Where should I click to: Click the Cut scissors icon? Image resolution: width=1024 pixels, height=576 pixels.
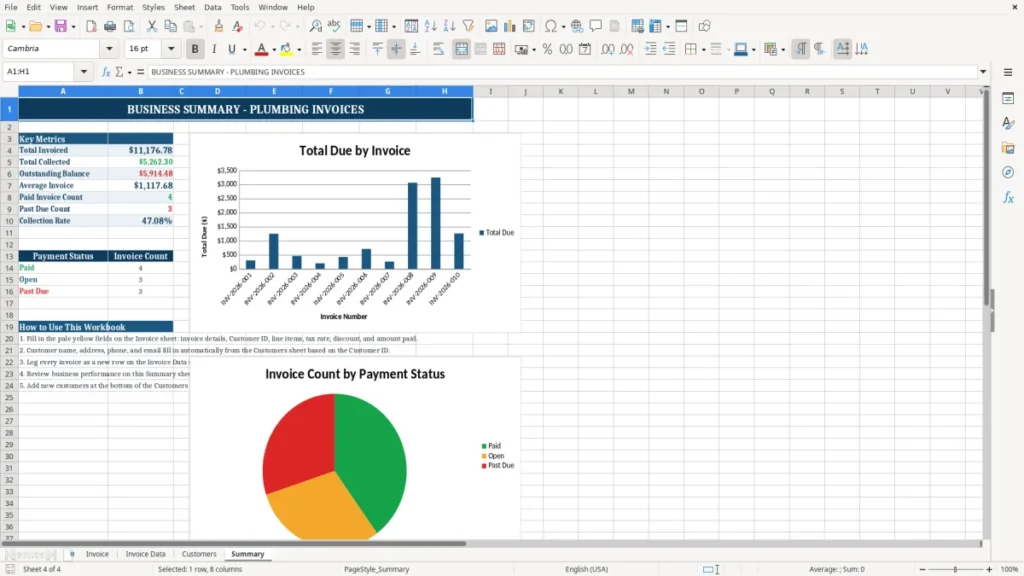tap(152, 26)
